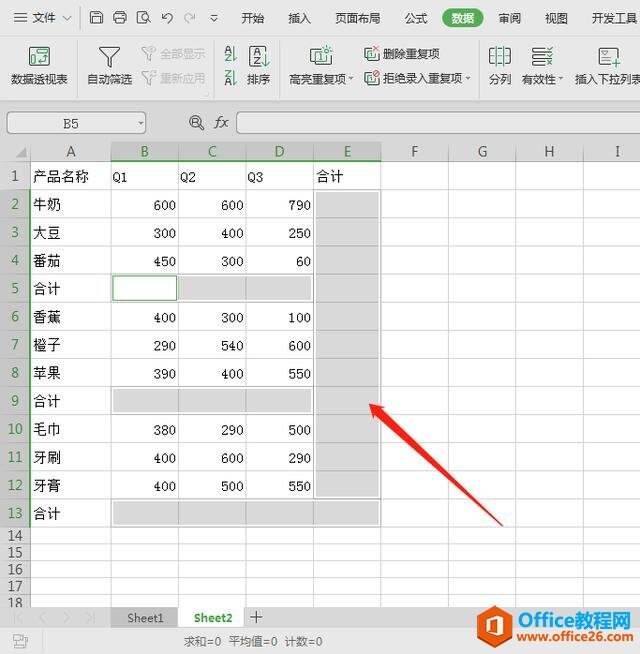Image resolution: width=640 pixels, height=654 pixels.
Task: Click the 合计 header cell in column E
Action: 347,176
